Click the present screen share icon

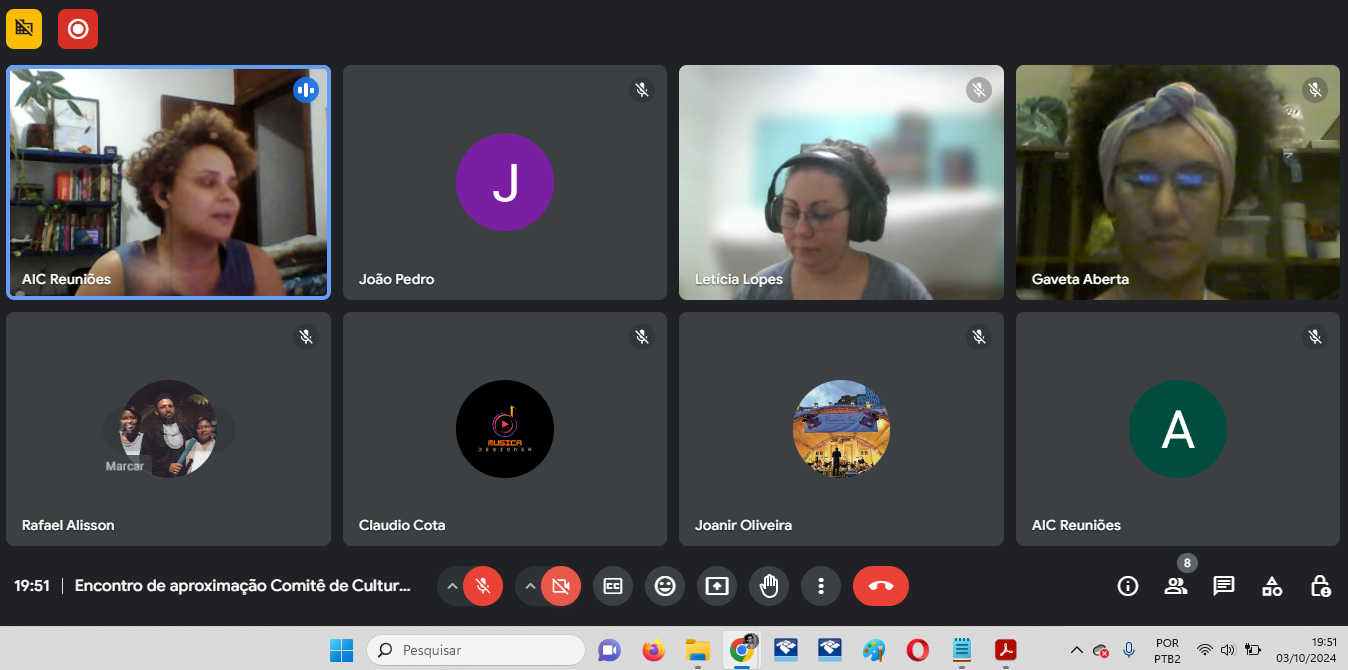click(717, 586)
